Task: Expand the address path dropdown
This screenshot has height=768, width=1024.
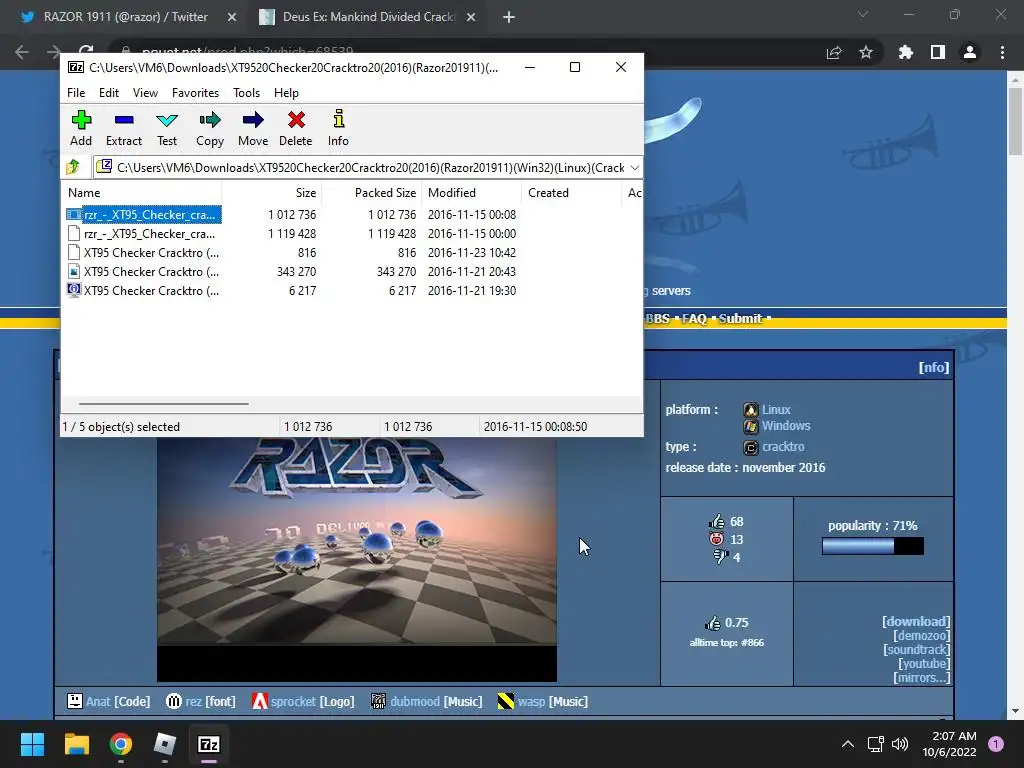Action: (635, 168)
